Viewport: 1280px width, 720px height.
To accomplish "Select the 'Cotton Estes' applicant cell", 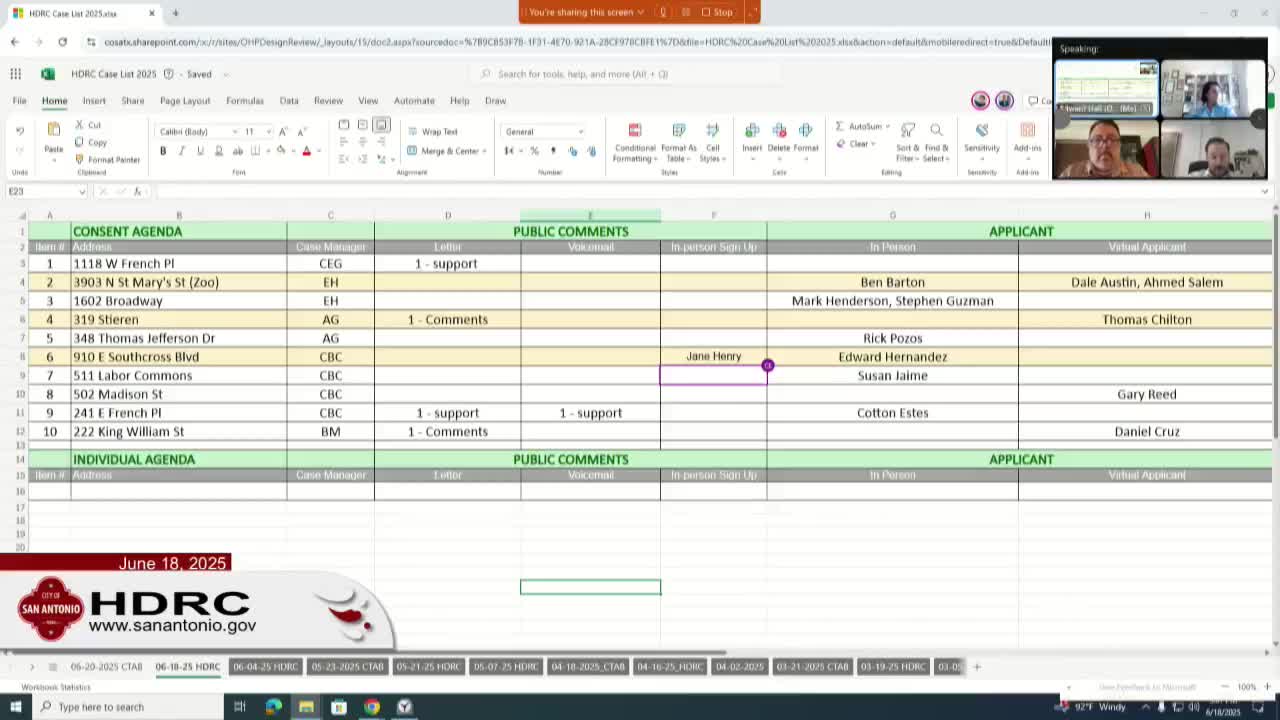I will (x=892, y=413).
